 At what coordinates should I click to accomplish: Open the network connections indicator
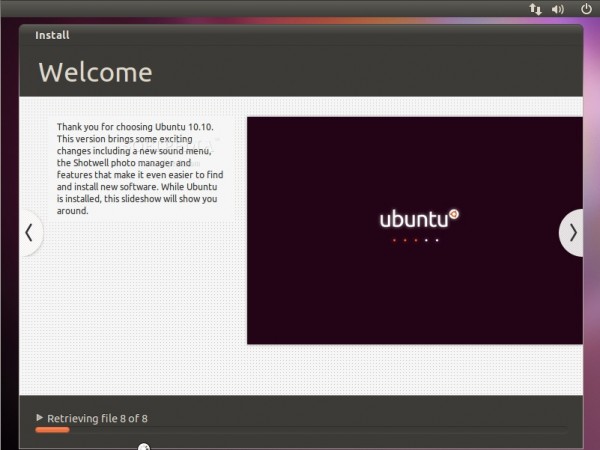[x=535, y=9]
